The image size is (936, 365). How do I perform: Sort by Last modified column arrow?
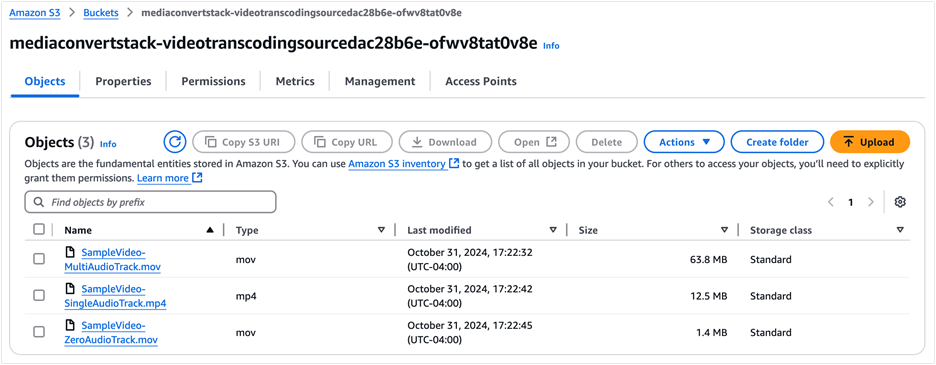click(x=553, y=230)
